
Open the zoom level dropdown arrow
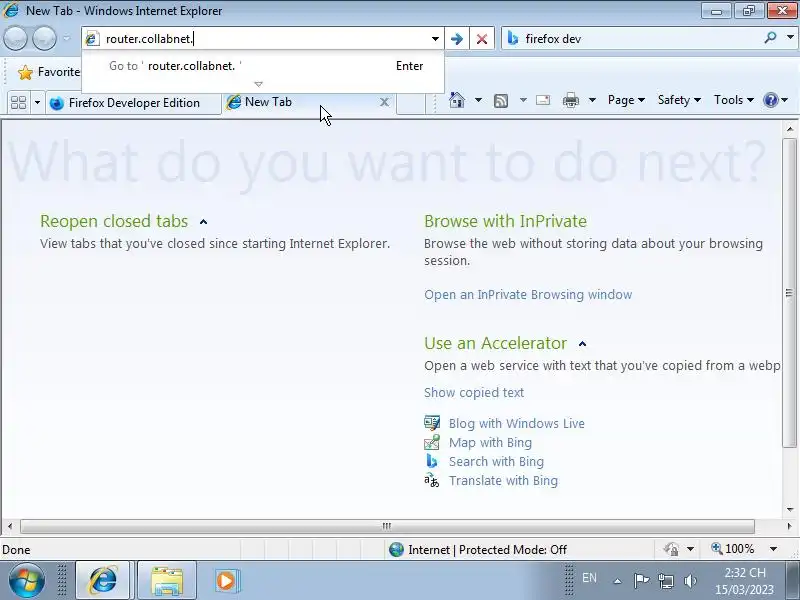[x=773, y=549]
